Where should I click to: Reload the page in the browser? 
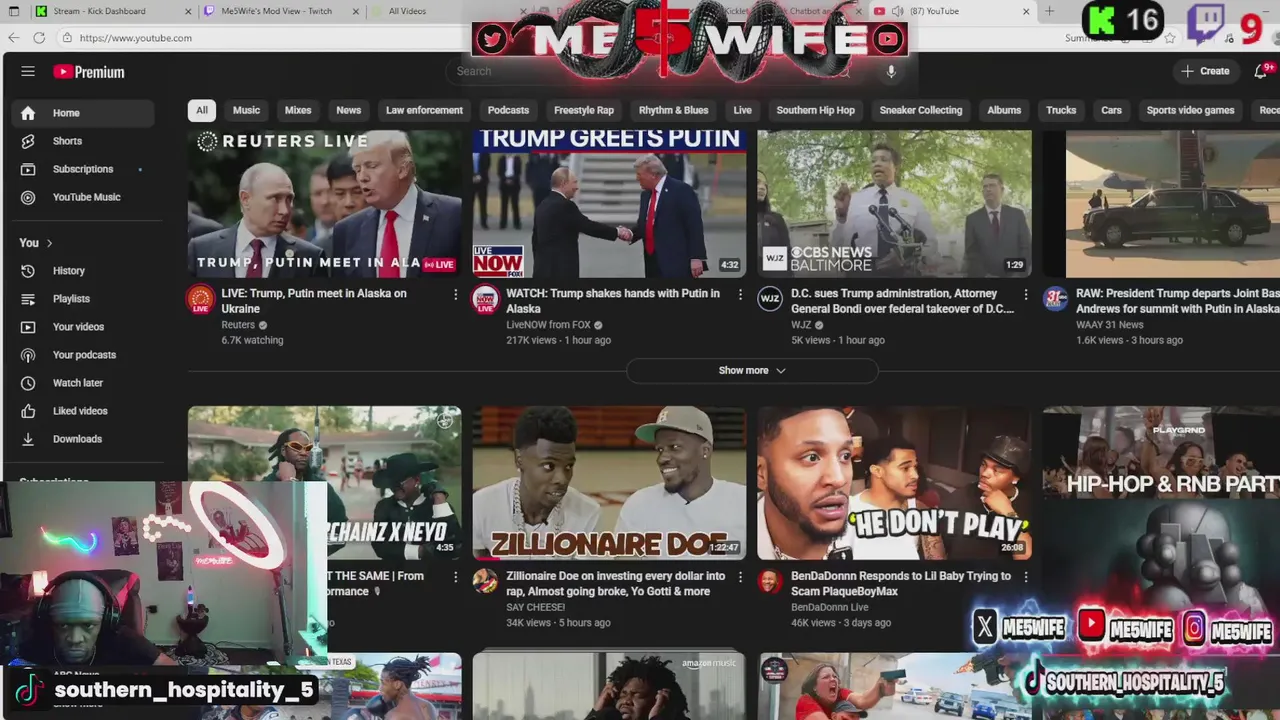[39, 38]
